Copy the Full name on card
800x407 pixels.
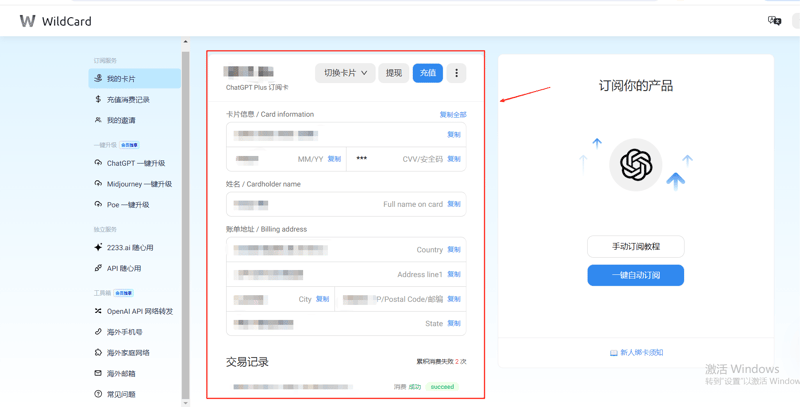point(454,204)
